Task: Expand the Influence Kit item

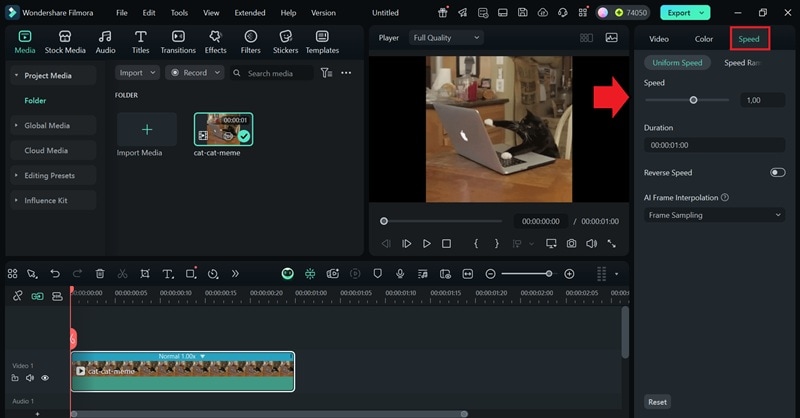Action: pyautogui.click(x=16, y=201)
